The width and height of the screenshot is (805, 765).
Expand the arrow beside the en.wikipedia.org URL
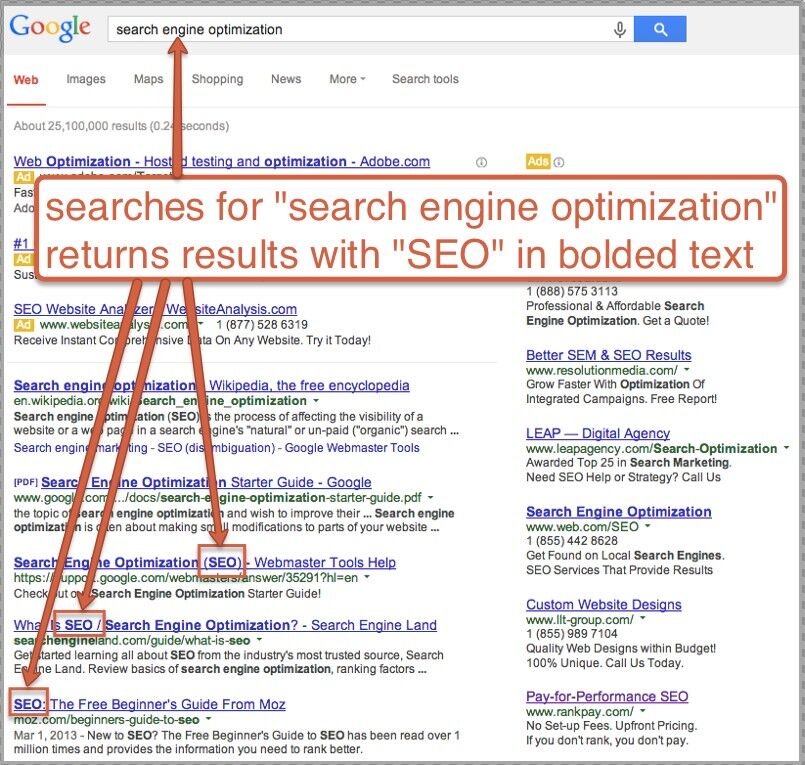(316, 401)
